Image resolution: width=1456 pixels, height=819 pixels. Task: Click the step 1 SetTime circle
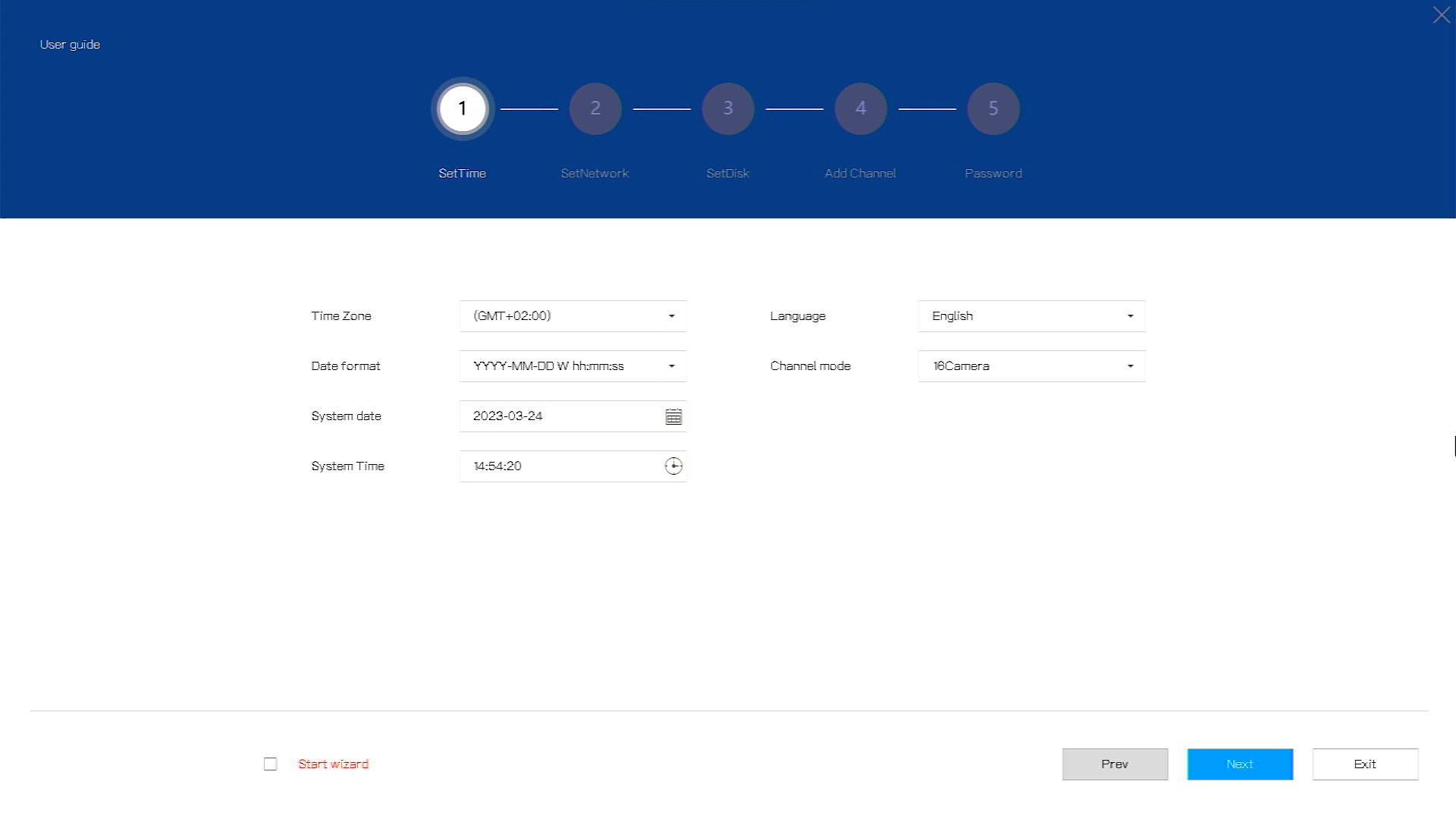coord(463,108)
